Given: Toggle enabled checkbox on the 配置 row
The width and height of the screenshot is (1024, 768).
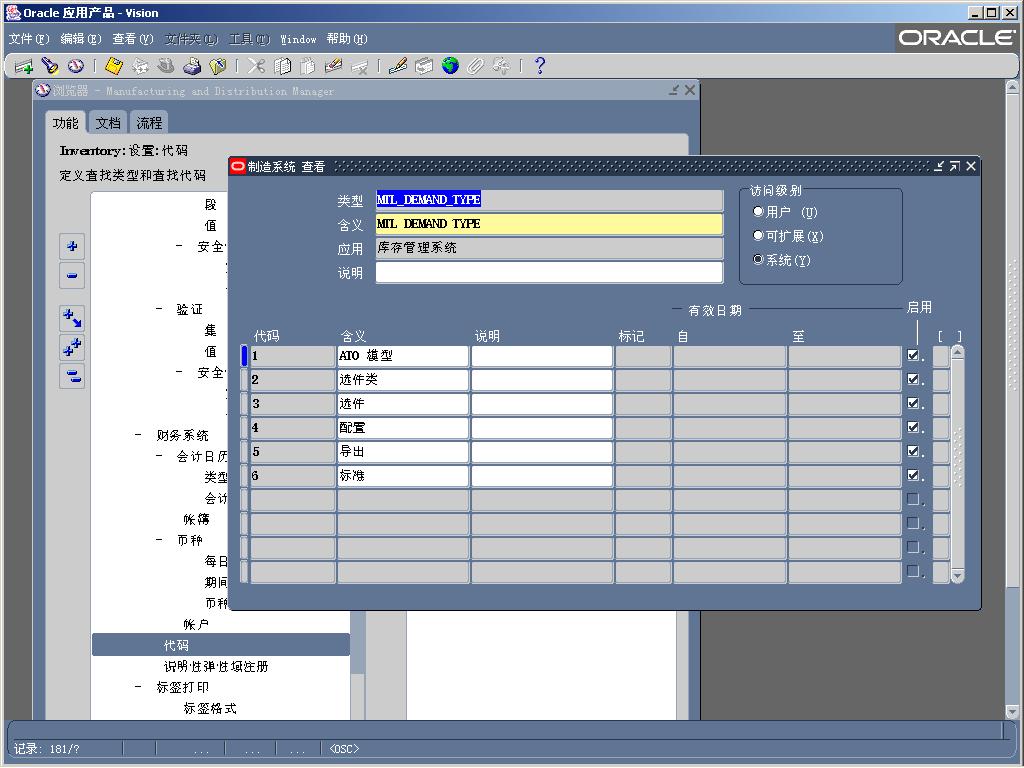Looking at the screenshot, I should click(x=913, y=427).
